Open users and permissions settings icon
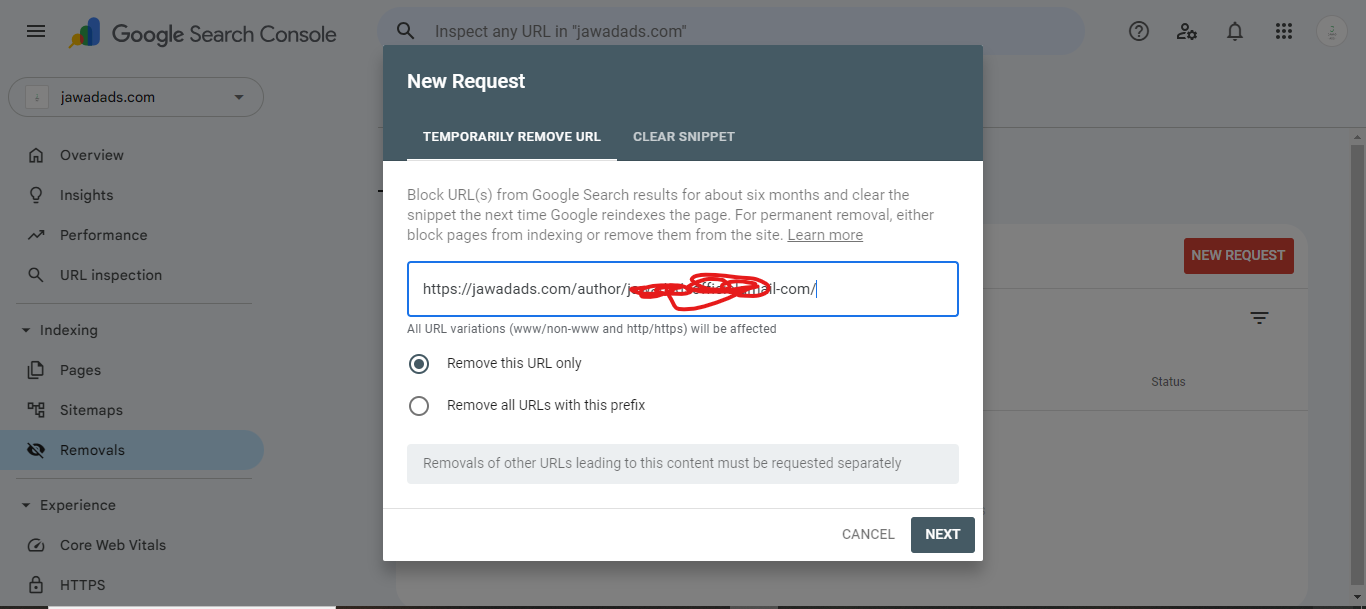The height and width of the screenshot is (609, 1366). coord(1187,31)
